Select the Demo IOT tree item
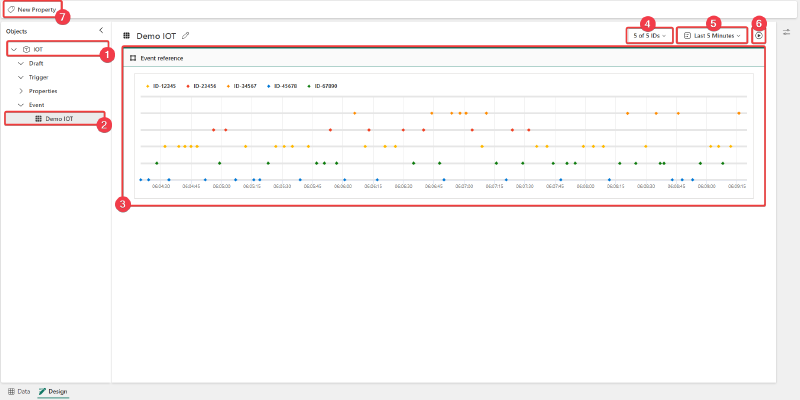Viewport: 800px width, 400px height. point(55,119)
